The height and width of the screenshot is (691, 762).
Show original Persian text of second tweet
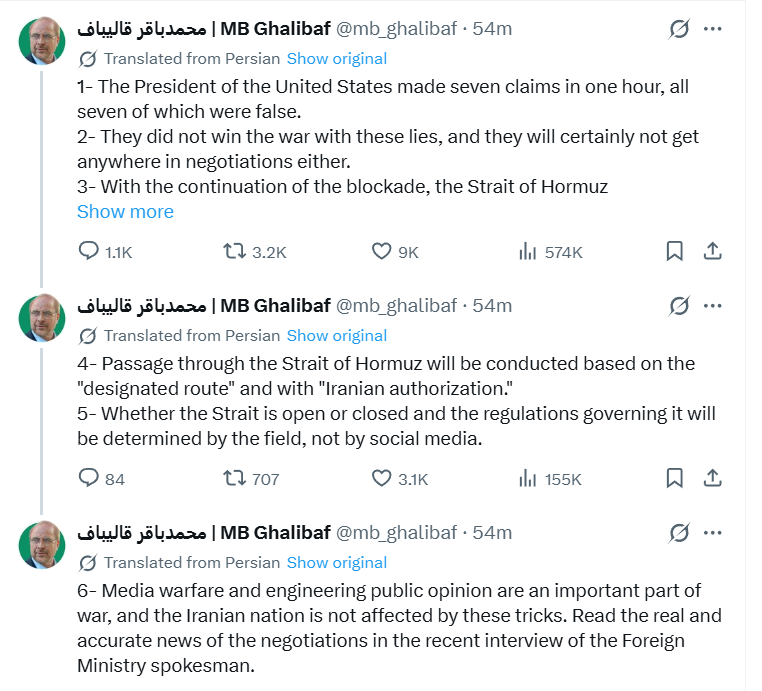(x=336, y=335)
